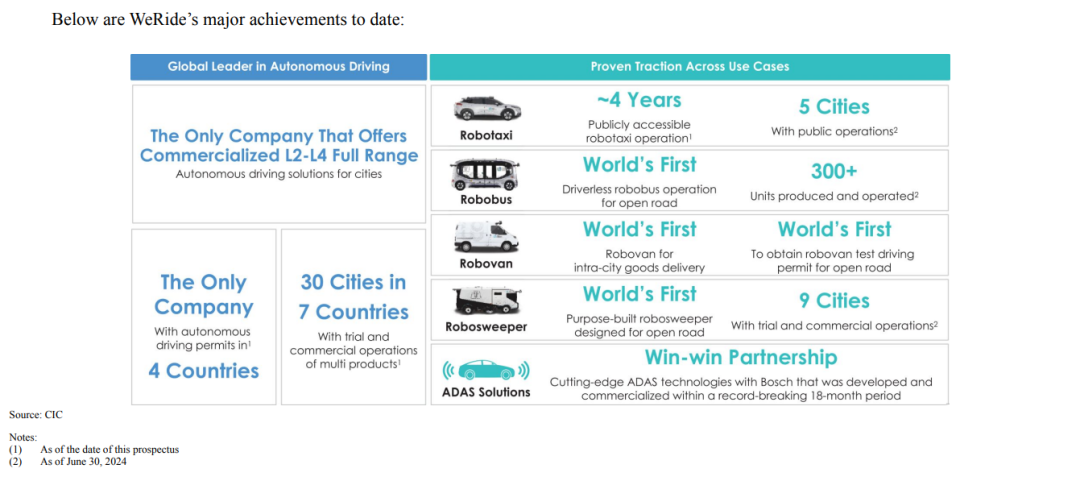The image size is (1080, 481).
Task: Click the '9 Cities' figure
Action: pyautogui.click(x=833, y=300)
